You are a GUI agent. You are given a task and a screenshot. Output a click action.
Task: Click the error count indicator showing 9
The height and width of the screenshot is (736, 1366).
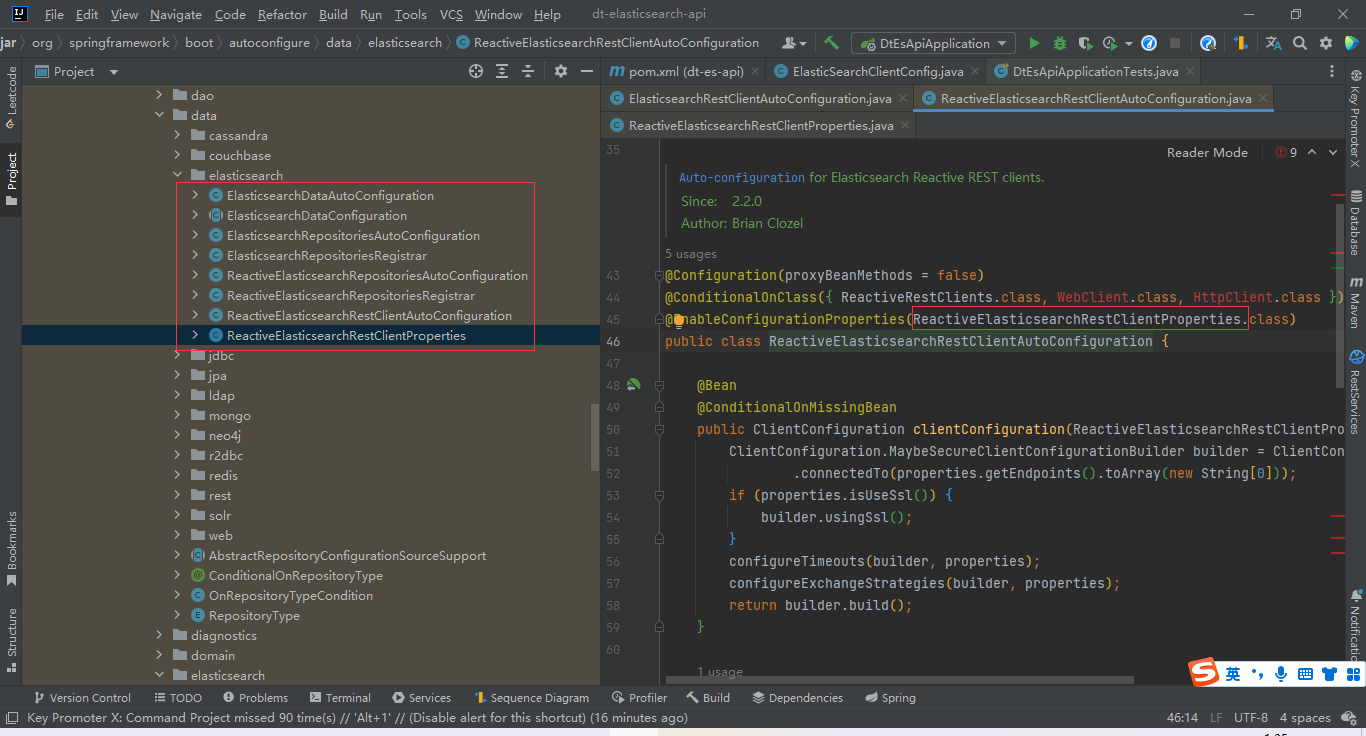click(x=1286, y=152)
